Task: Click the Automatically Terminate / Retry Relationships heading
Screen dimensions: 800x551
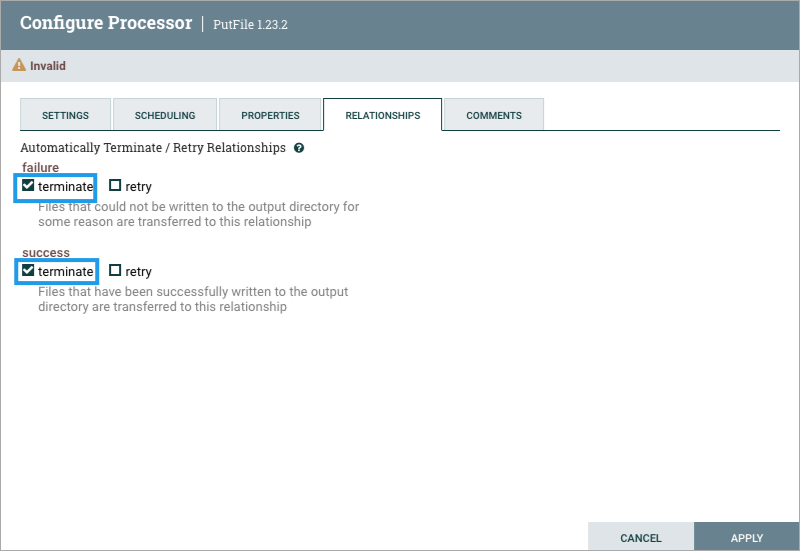Action: pyautogui.click(x=153, y=148)
